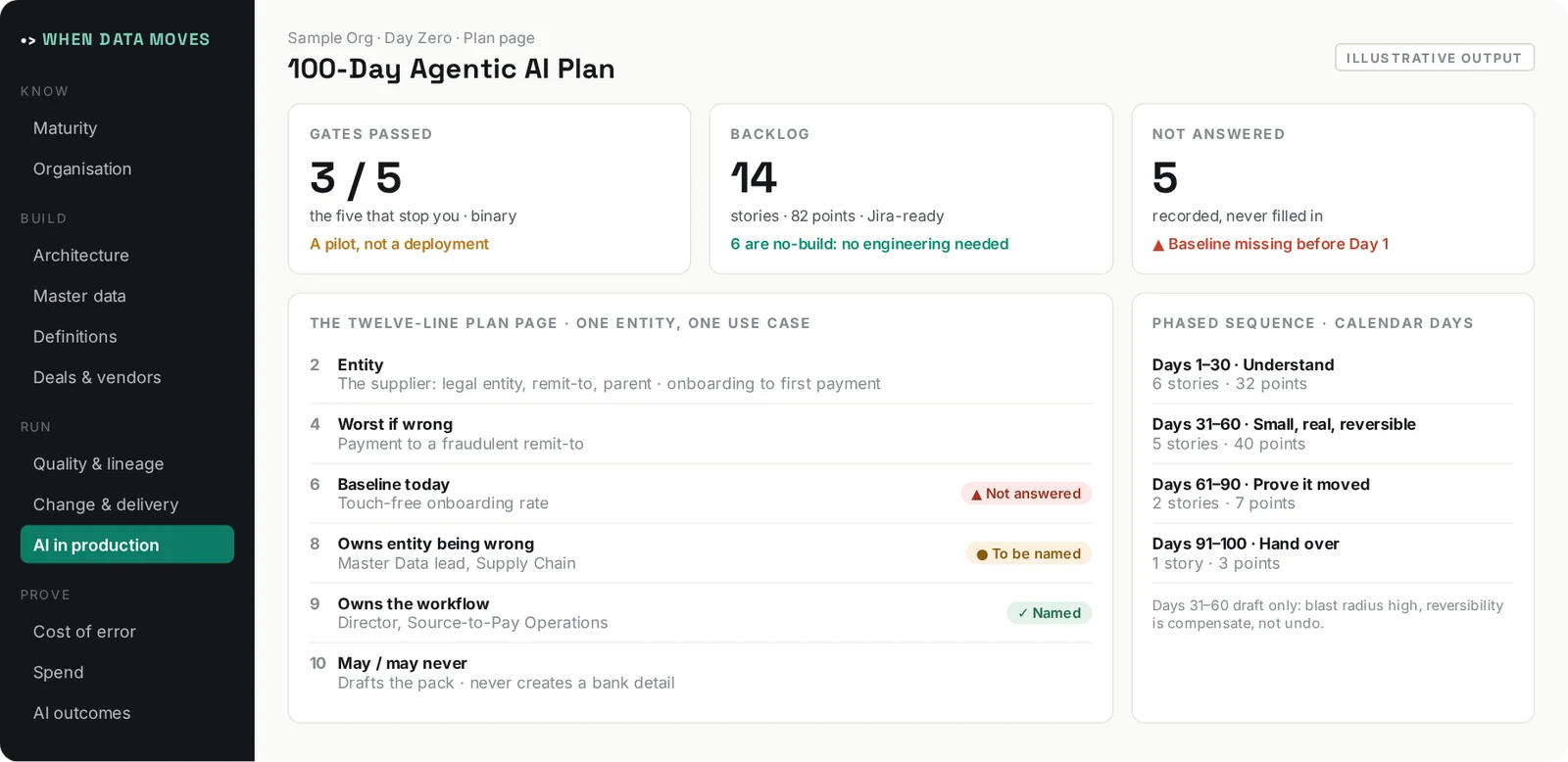1568x762 pixels.
Task: Click the To be named status badge
Action: point(1028,553)
